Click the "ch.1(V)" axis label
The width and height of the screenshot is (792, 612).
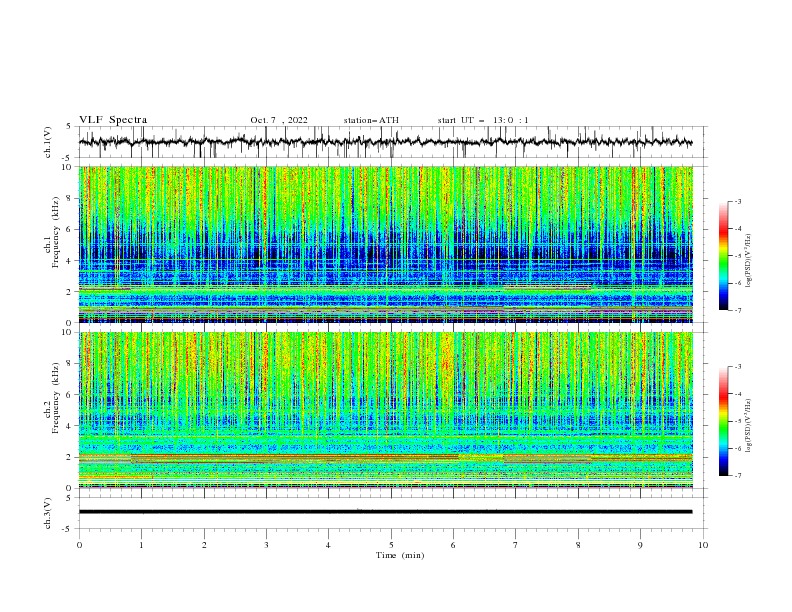pyautogui.click(x=48, y=142)
